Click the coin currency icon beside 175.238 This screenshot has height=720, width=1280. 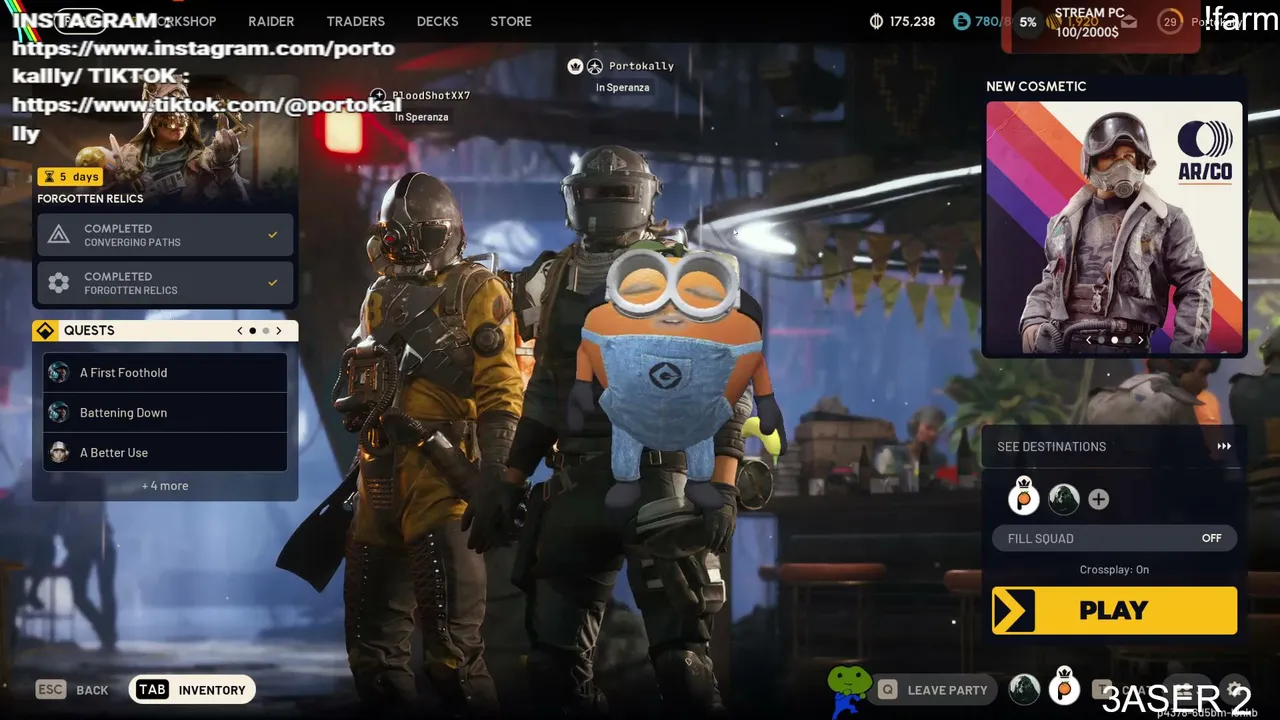click(877, 21)
